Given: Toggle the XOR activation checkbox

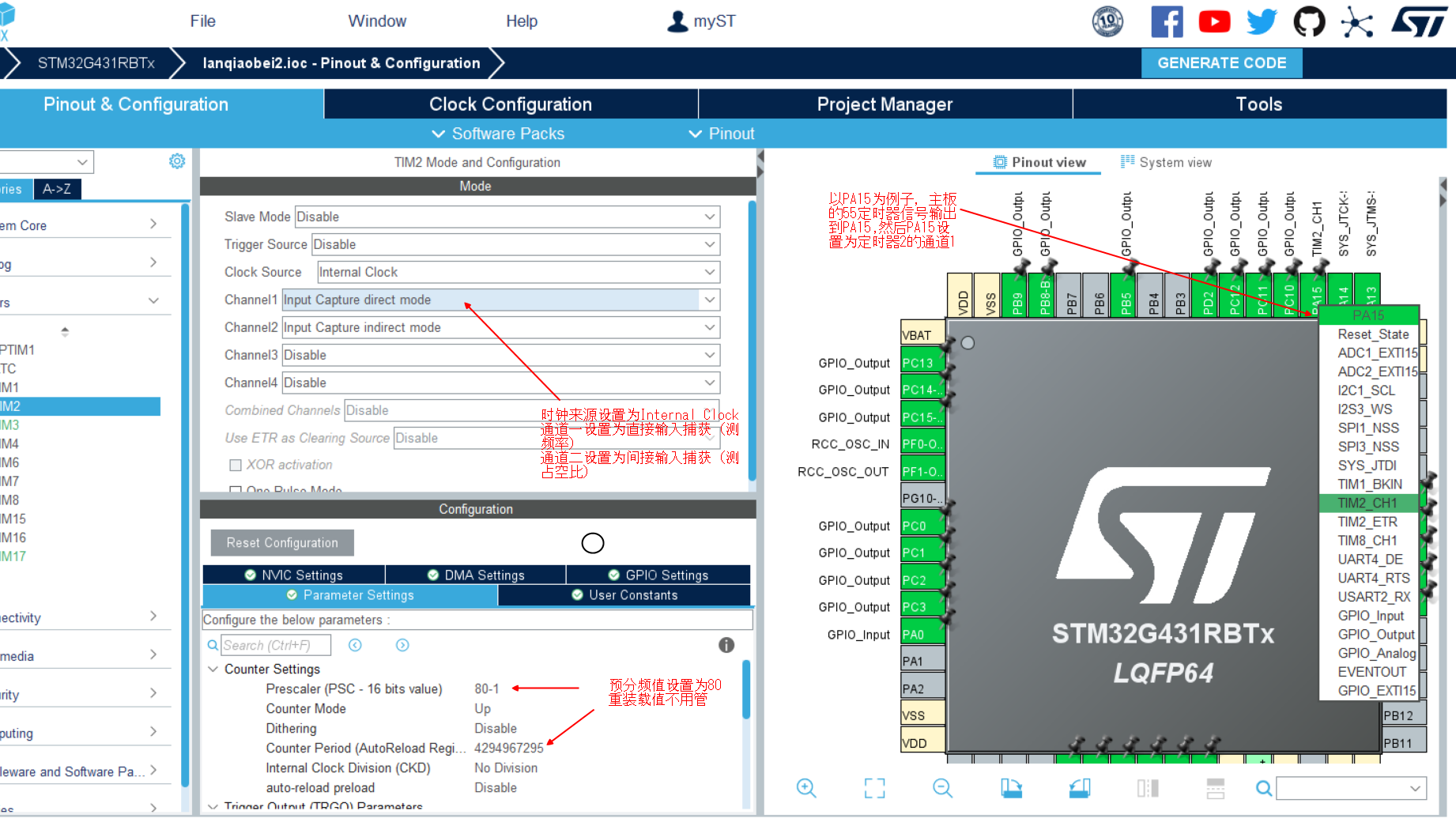Looking at the screenshot, I should click(236, 465).
